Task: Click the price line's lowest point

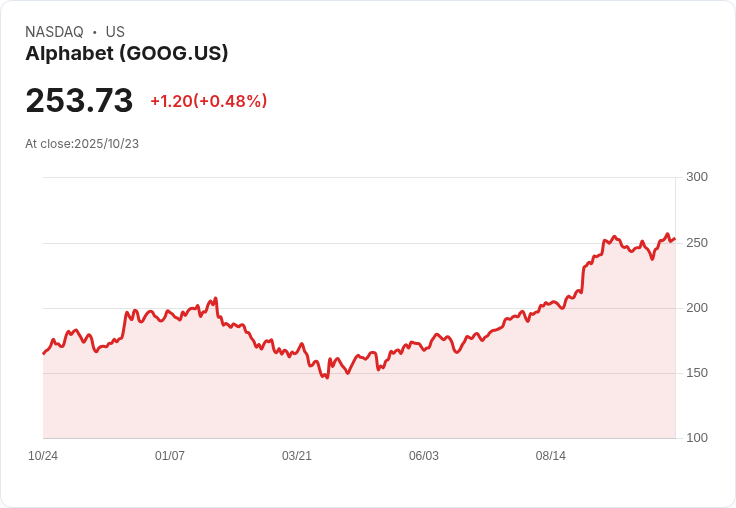Action: [x=326, y=377]
